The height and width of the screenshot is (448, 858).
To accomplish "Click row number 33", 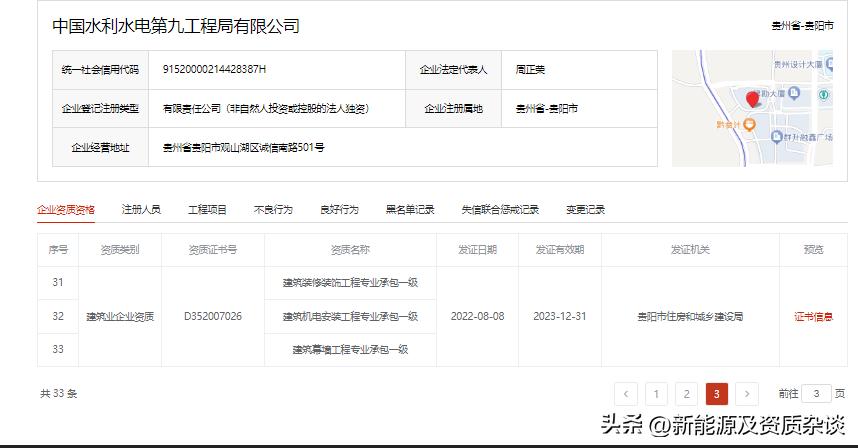I will 58,350.
